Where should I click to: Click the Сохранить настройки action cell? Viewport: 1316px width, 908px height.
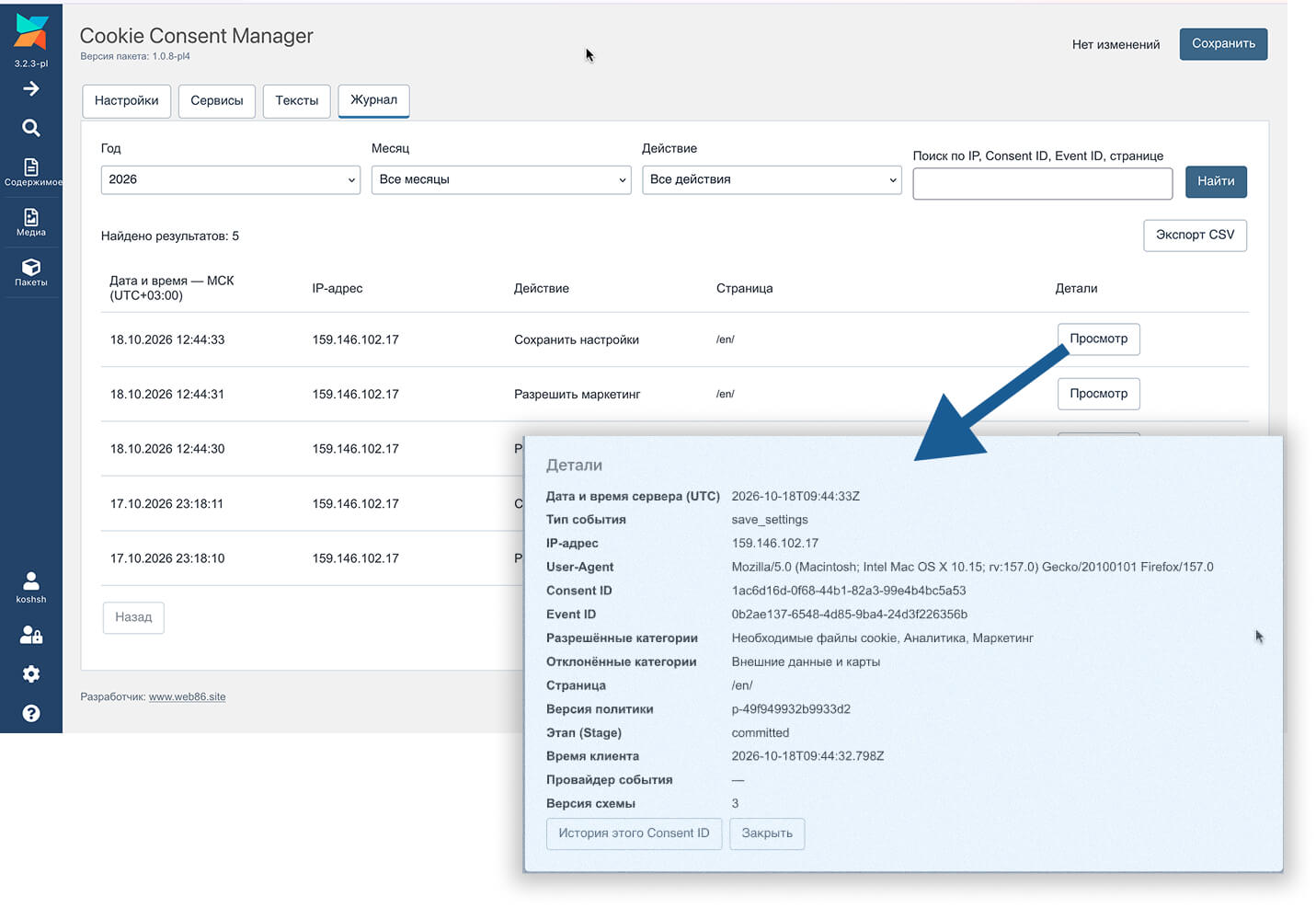click(577, 339)
